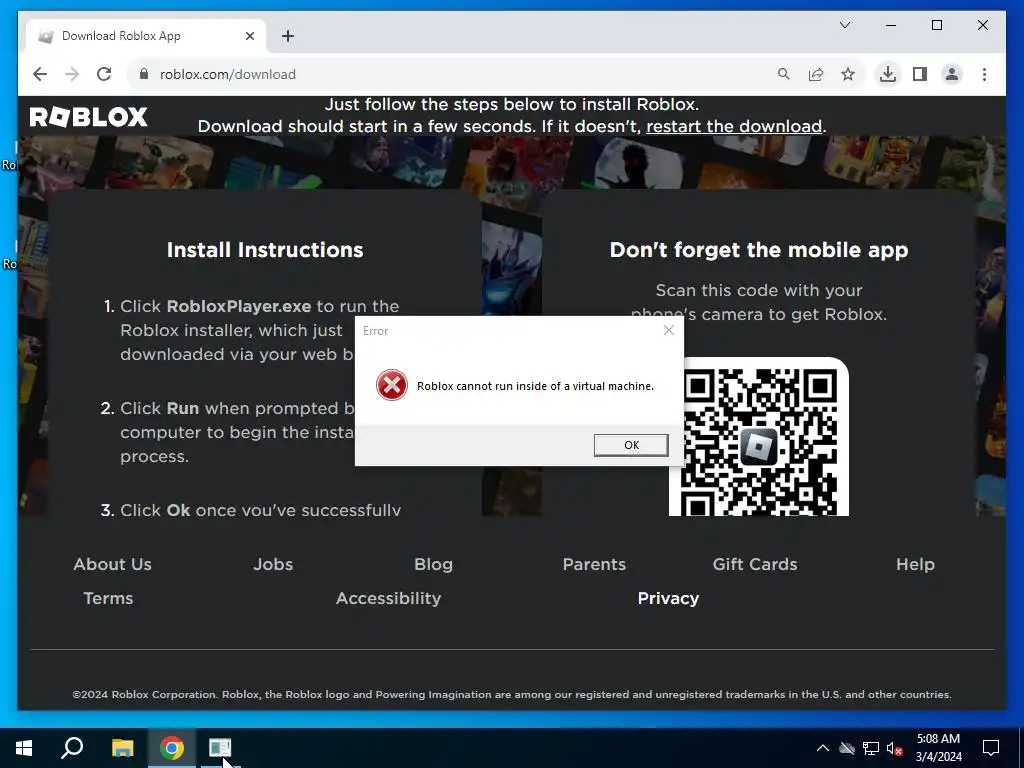
Task: Click the address bar showing roblox.com/download
Action: click(457, 74)
